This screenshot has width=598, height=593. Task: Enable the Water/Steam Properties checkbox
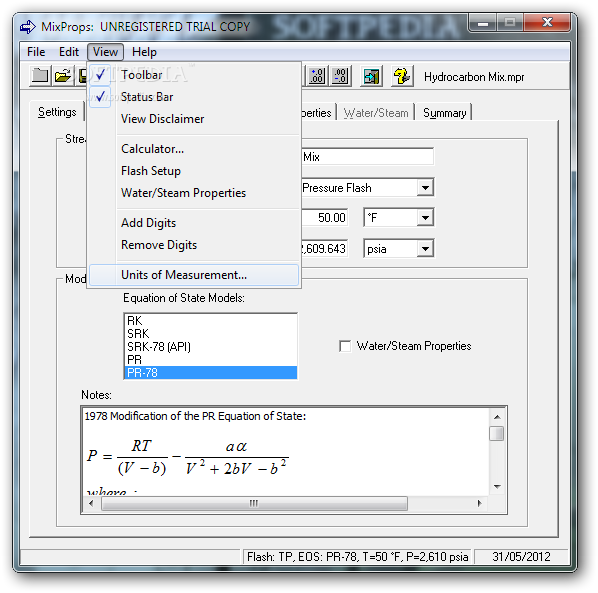click(x=345, y=346)
